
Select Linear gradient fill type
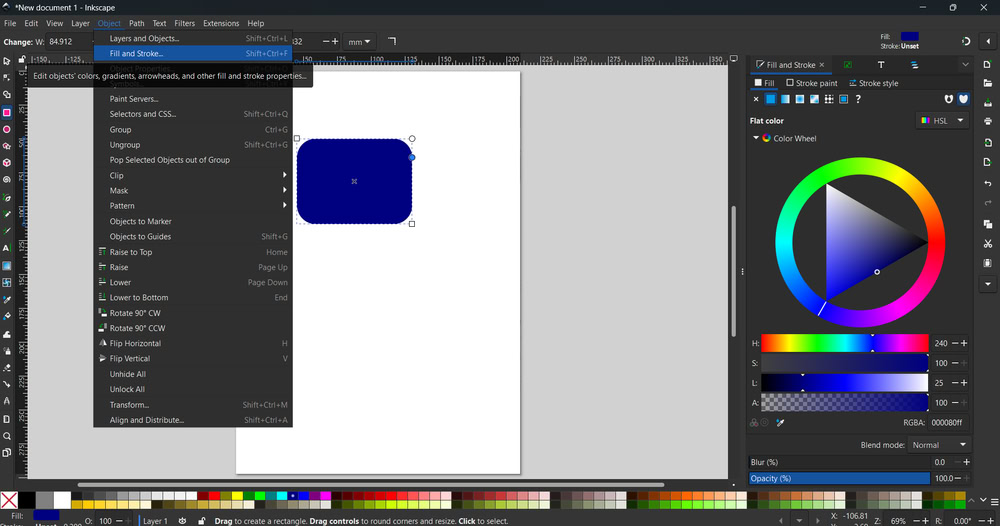785,99
